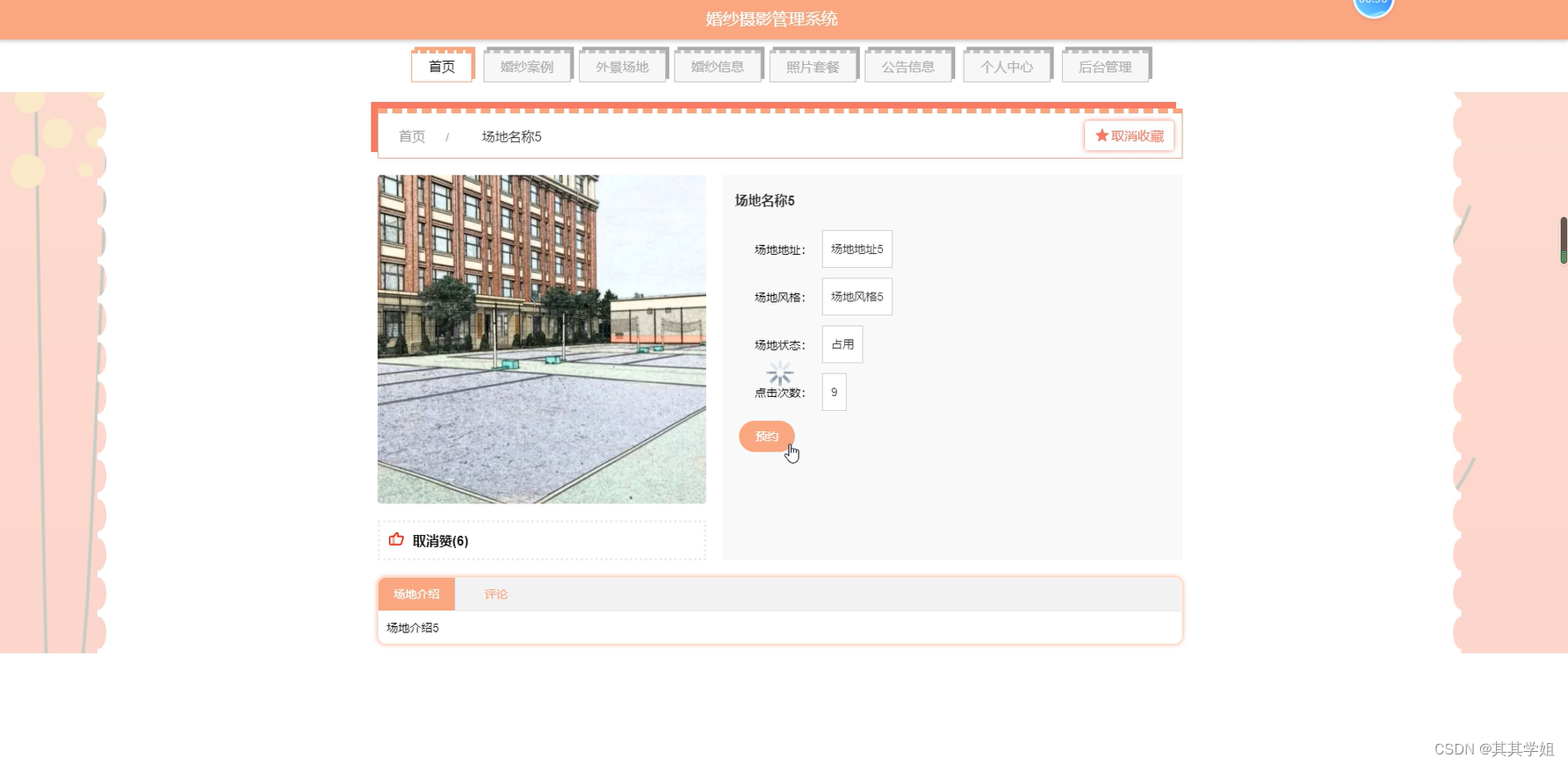The width and height of the screenshot is (1568, 765).
Task: Click the 场地介绍5 description text
Action: pos(413,628)
